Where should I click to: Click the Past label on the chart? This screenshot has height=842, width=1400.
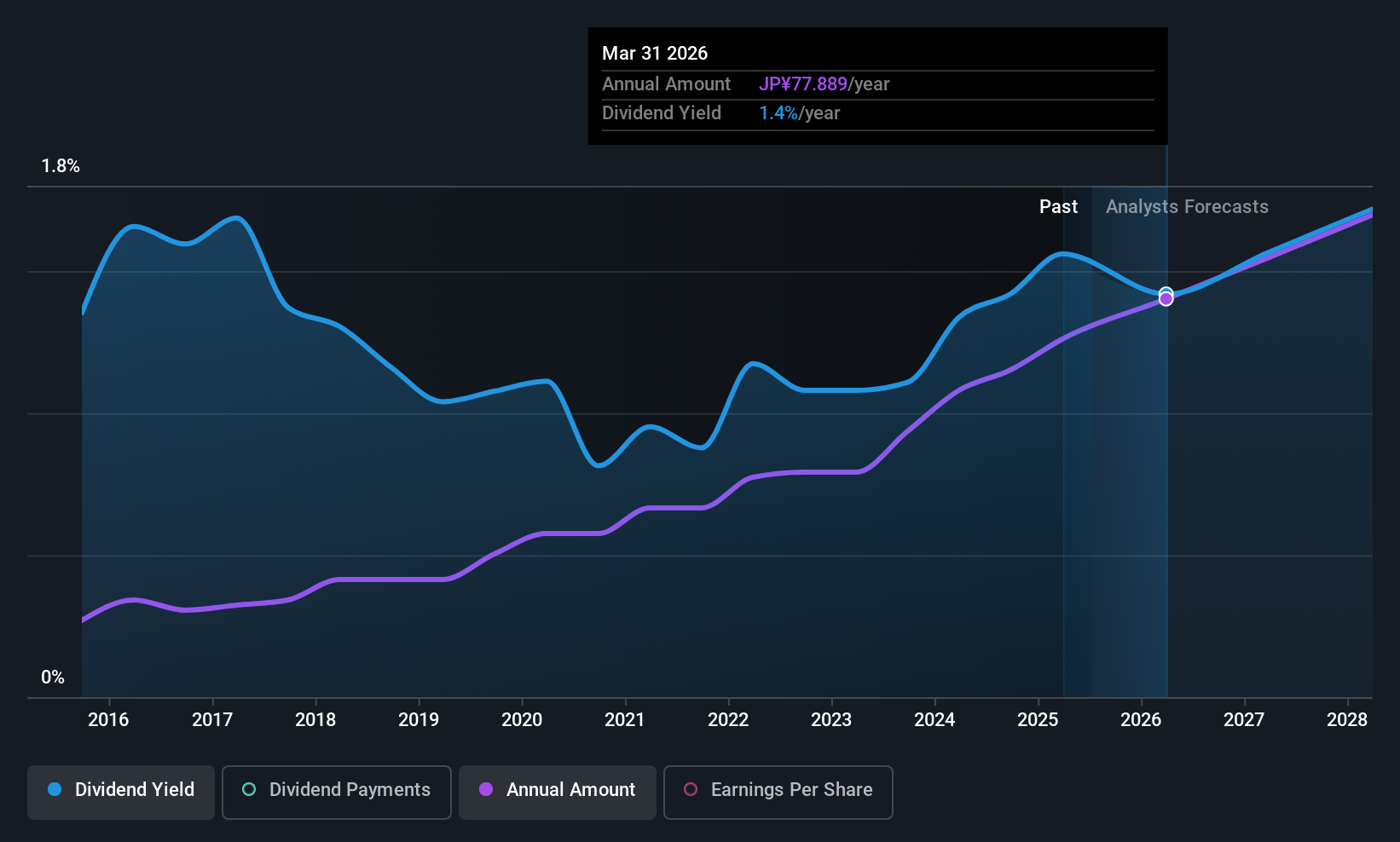click(1058, 207)
